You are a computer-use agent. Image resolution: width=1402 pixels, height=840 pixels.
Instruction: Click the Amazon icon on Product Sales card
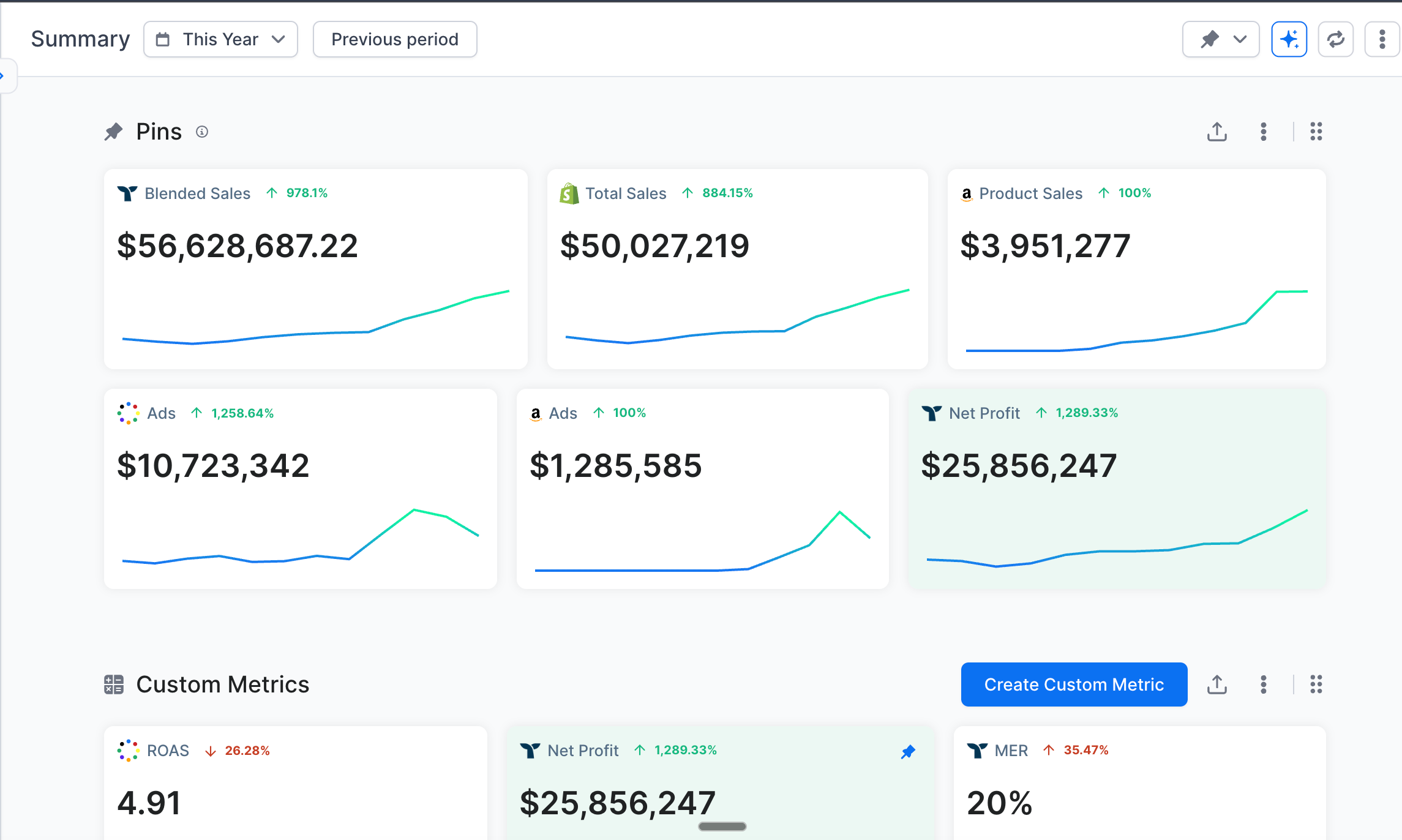click(966, 193)
